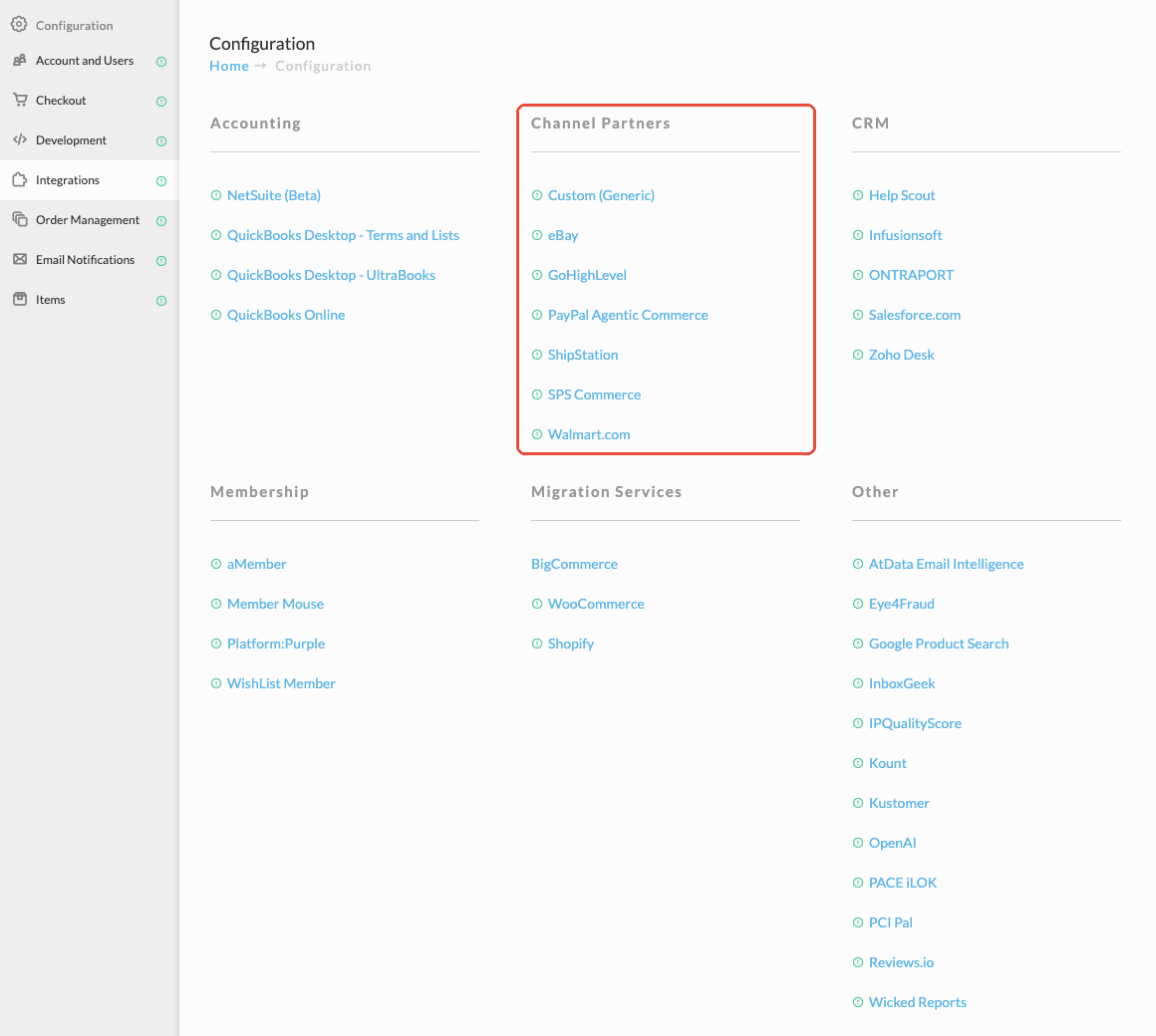The image size is (1156, 1036).
Task: Click the Integrations puzzle piece icon
Action: (x=20, y=179)
